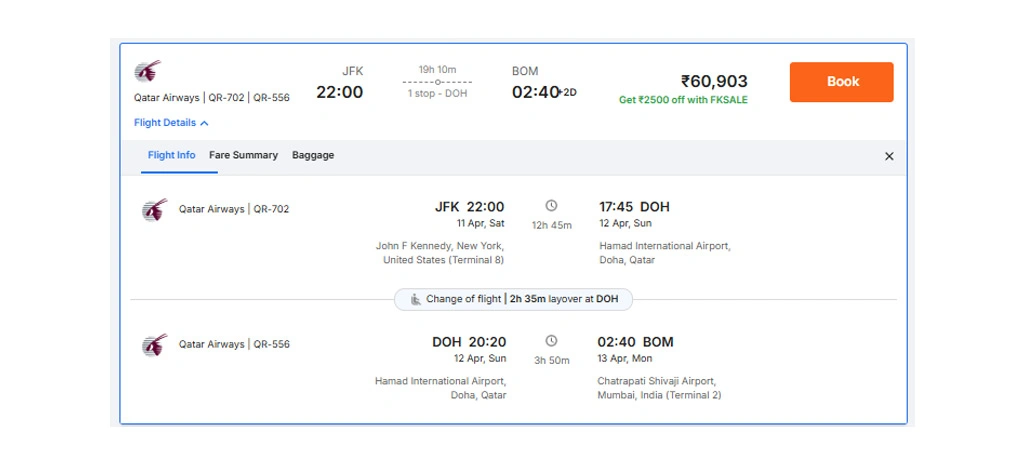Click the '02:40 BOM' arrival in details

[x=635, y=342]
